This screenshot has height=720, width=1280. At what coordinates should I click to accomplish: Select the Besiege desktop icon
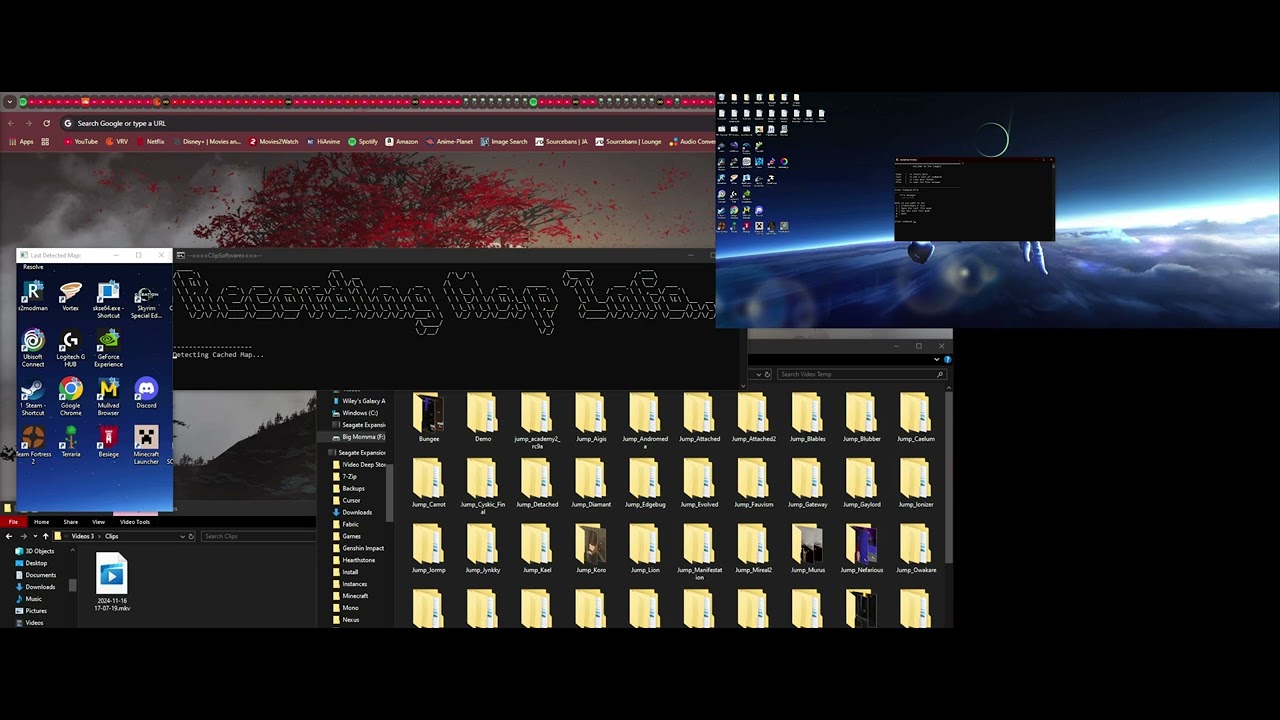[108, 442]
